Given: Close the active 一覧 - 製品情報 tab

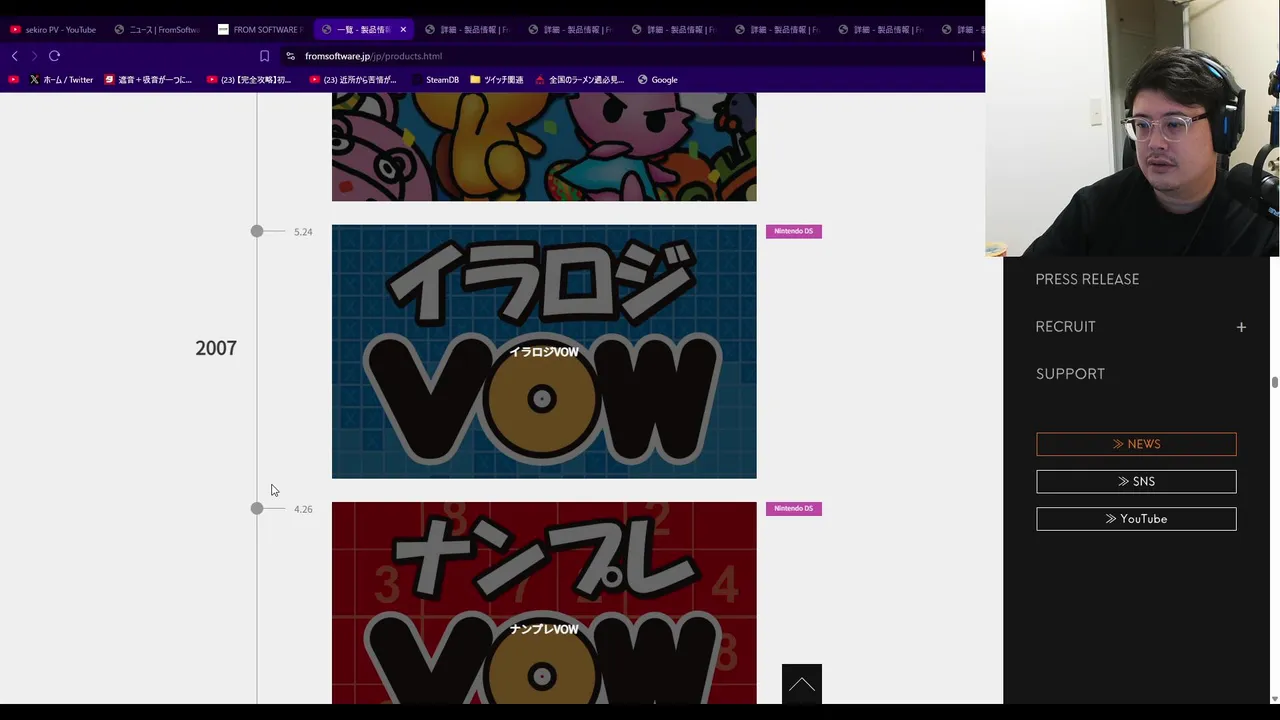Looking at the screenshot, I should pos(403,29).
